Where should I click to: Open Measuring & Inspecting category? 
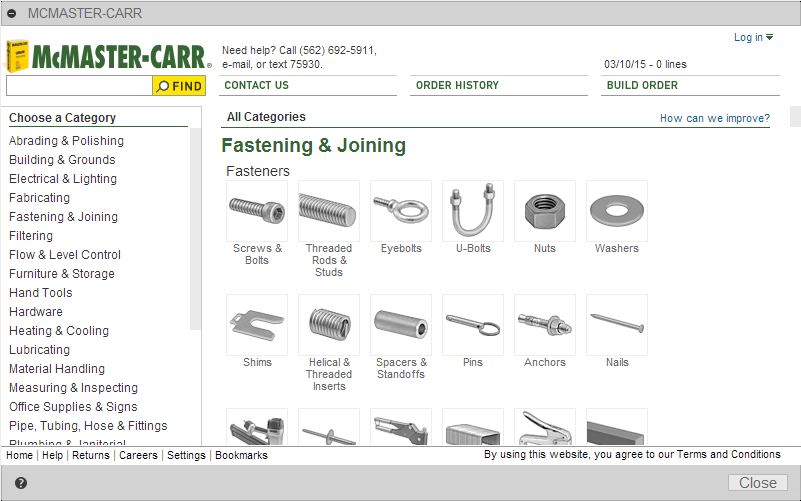pyautogui.click(x=74, y=388)
